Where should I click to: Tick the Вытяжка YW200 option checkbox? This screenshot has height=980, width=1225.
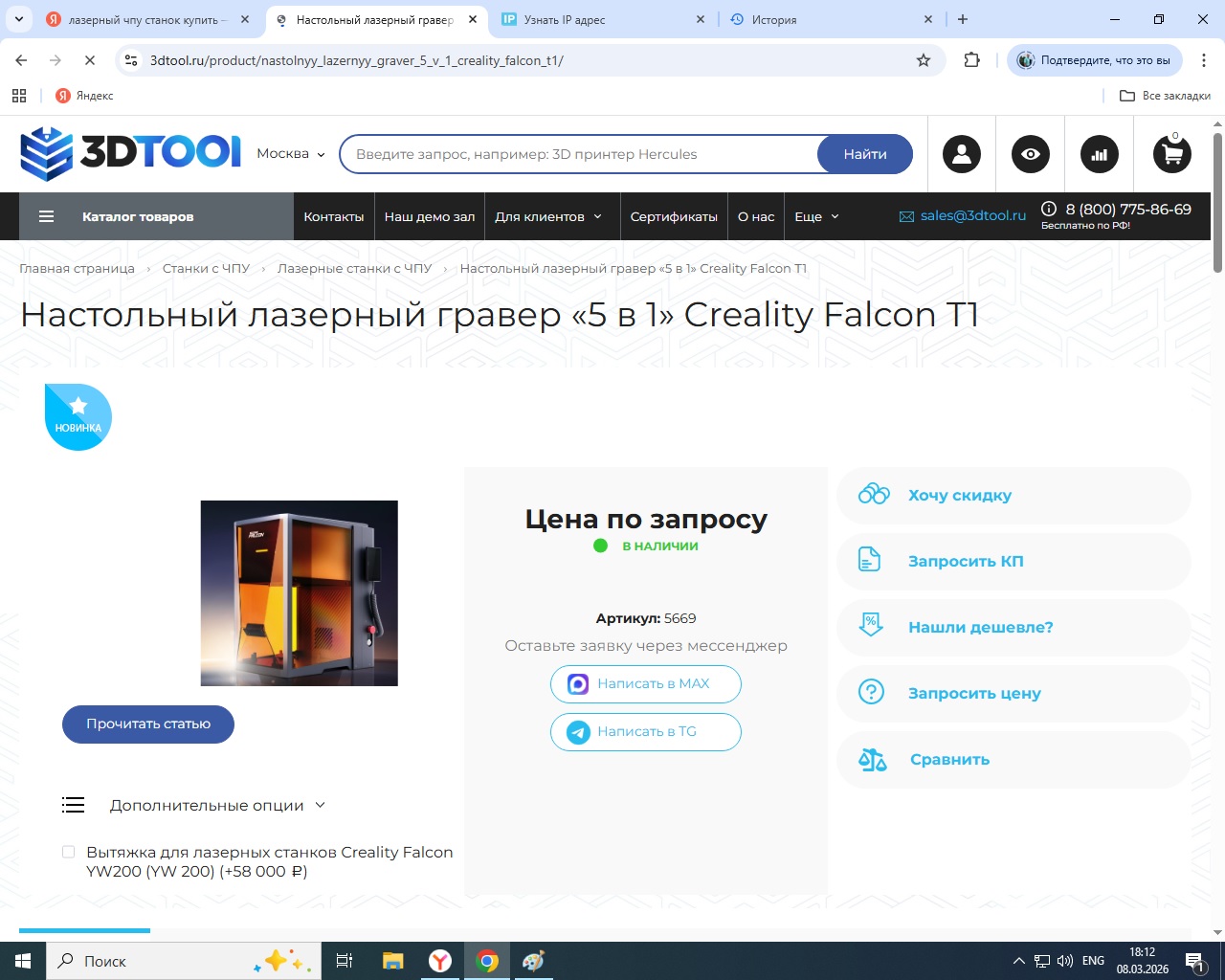point(68,852)
